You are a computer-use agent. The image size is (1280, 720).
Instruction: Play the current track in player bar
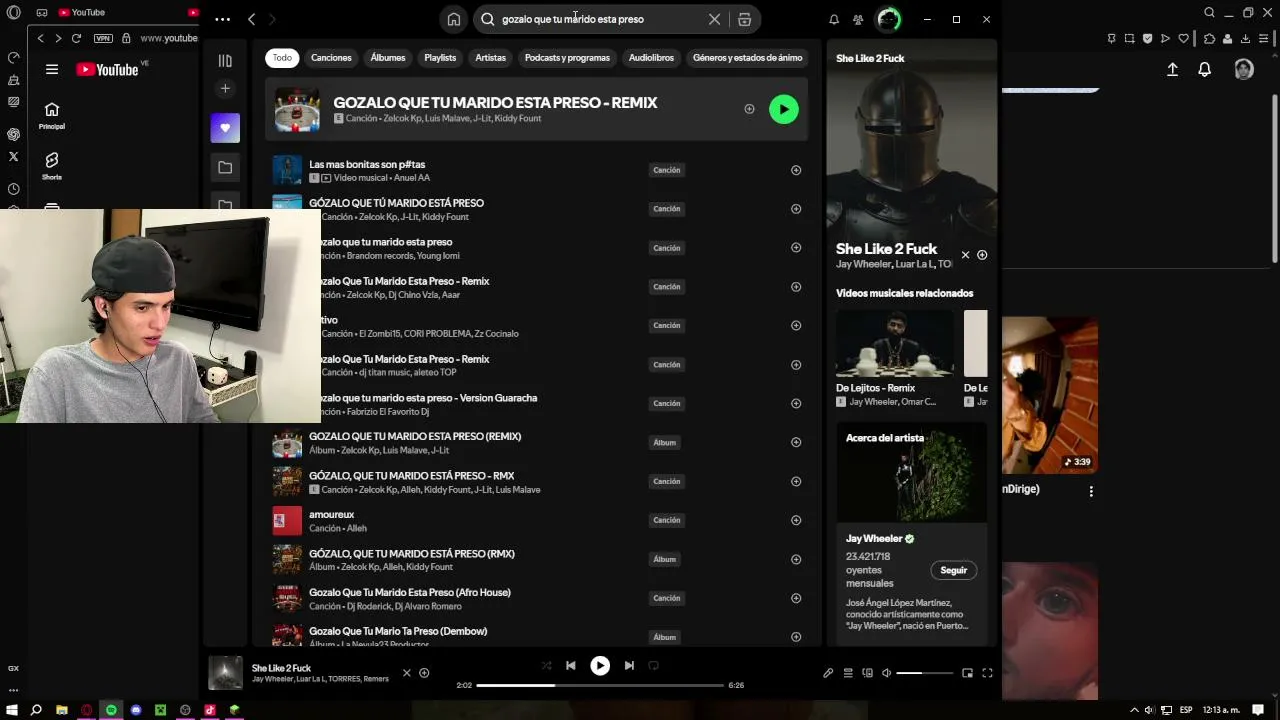600,665
